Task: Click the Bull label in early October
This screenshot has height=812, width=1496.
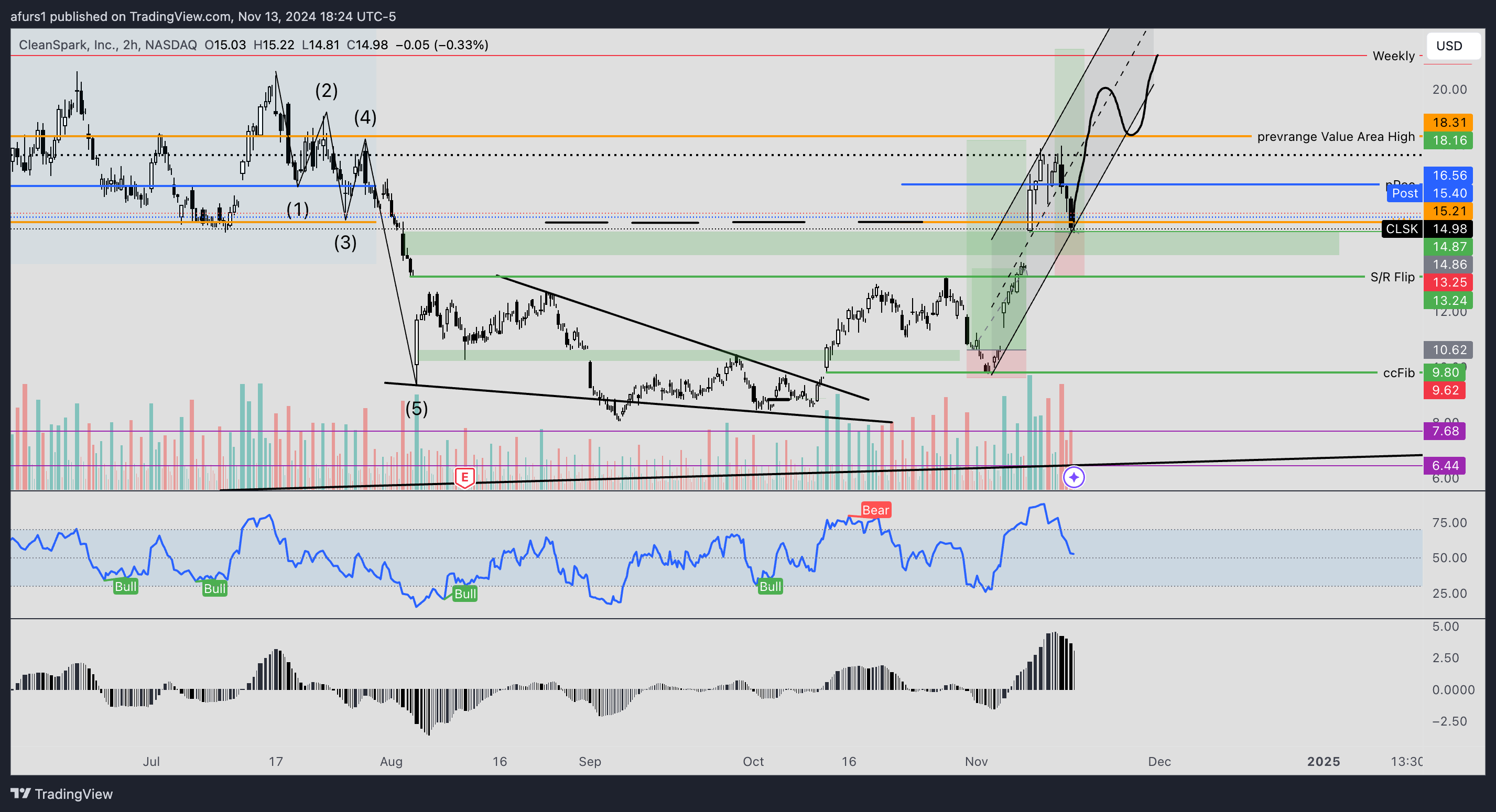Action: [770, 586]
